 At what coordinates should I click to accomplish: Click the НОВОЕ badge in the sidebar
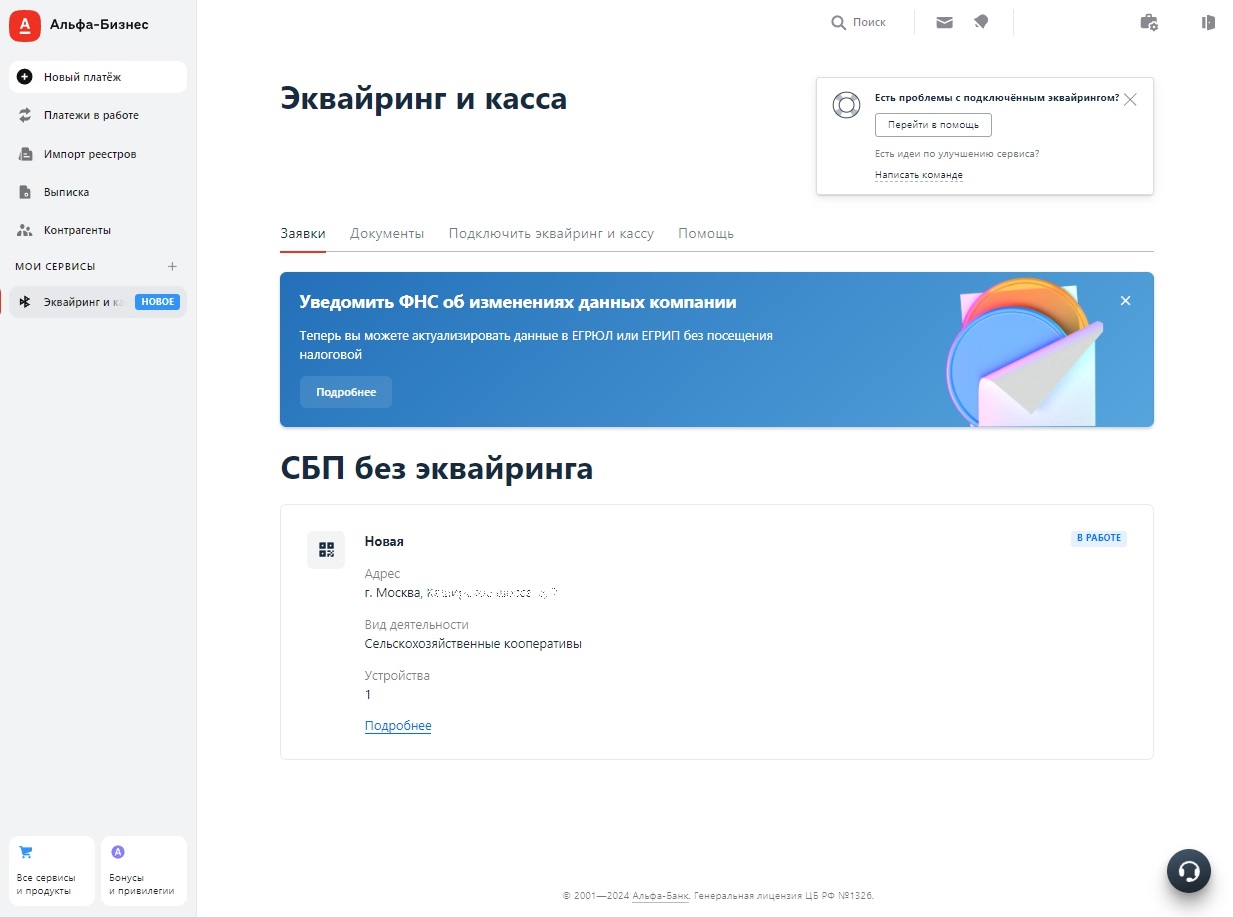(x=157, y=302)
